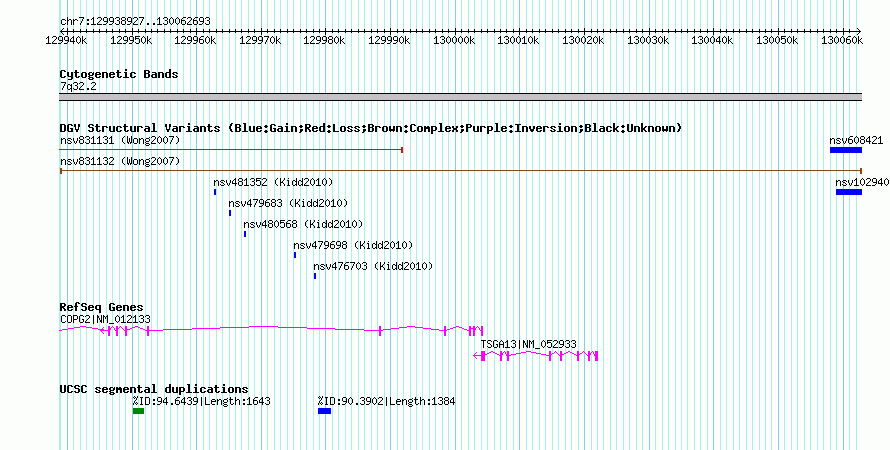Screen dimensions: 890x450
Task: Click the blue marker below nsv481352
Action: click(x=215, y=192)
